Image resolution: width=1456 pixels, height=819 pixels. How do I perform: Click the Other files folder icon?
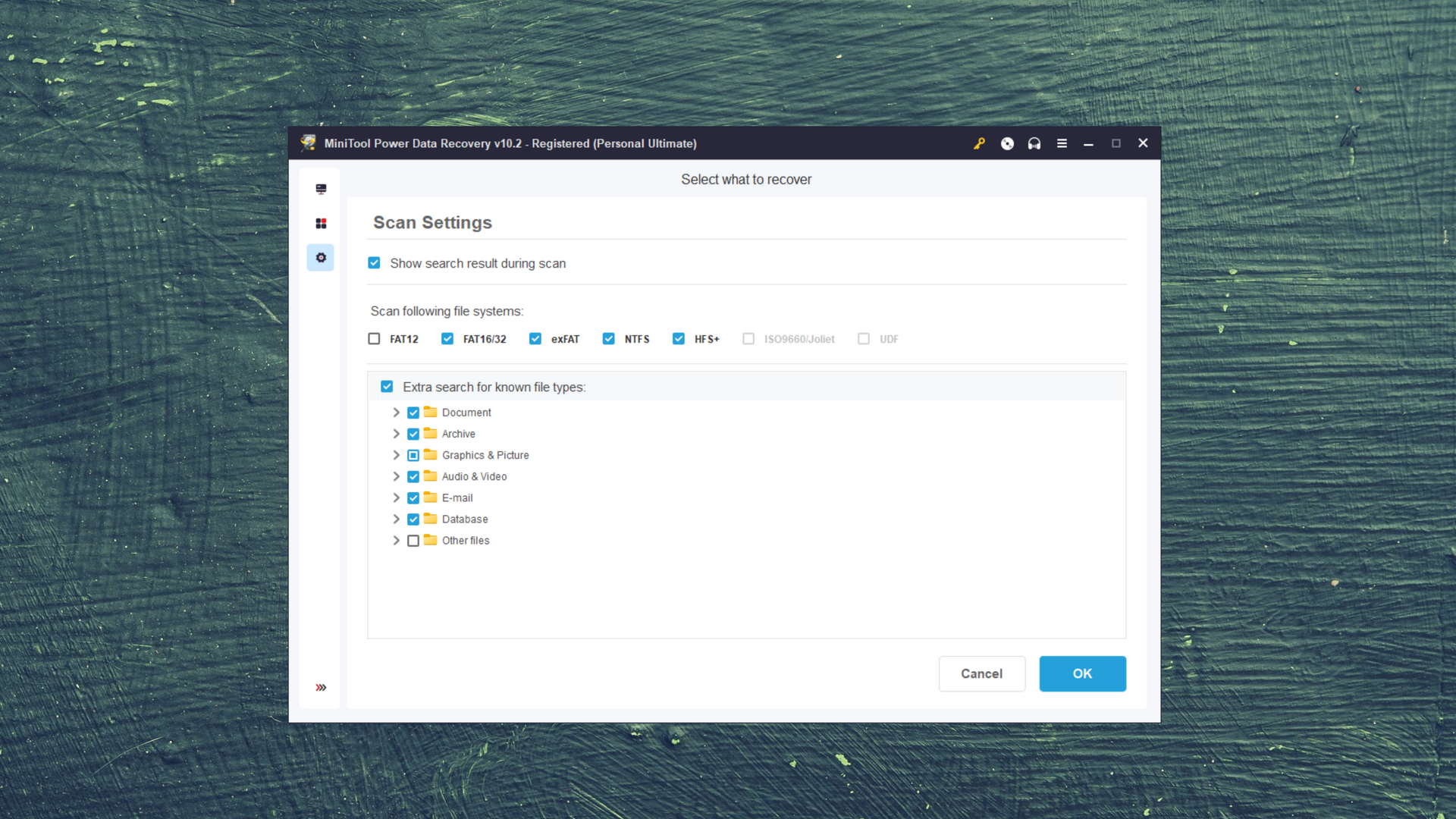tap(431, 539)
